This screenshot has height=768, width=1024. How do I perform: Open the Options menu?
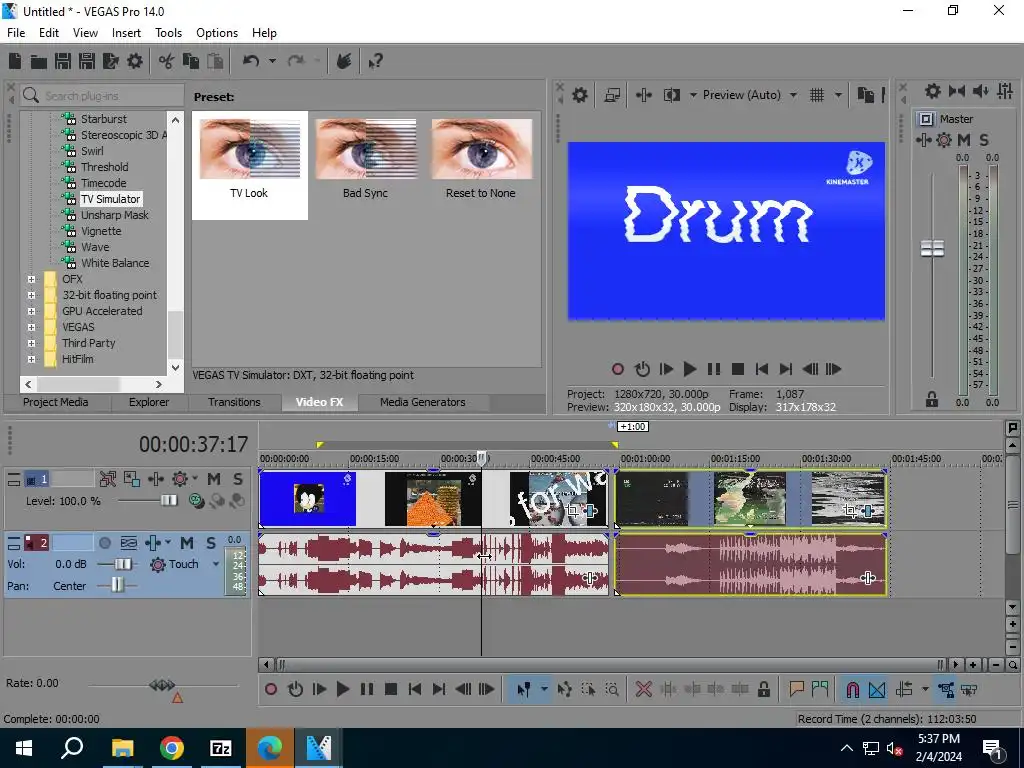tap(217, 33)
